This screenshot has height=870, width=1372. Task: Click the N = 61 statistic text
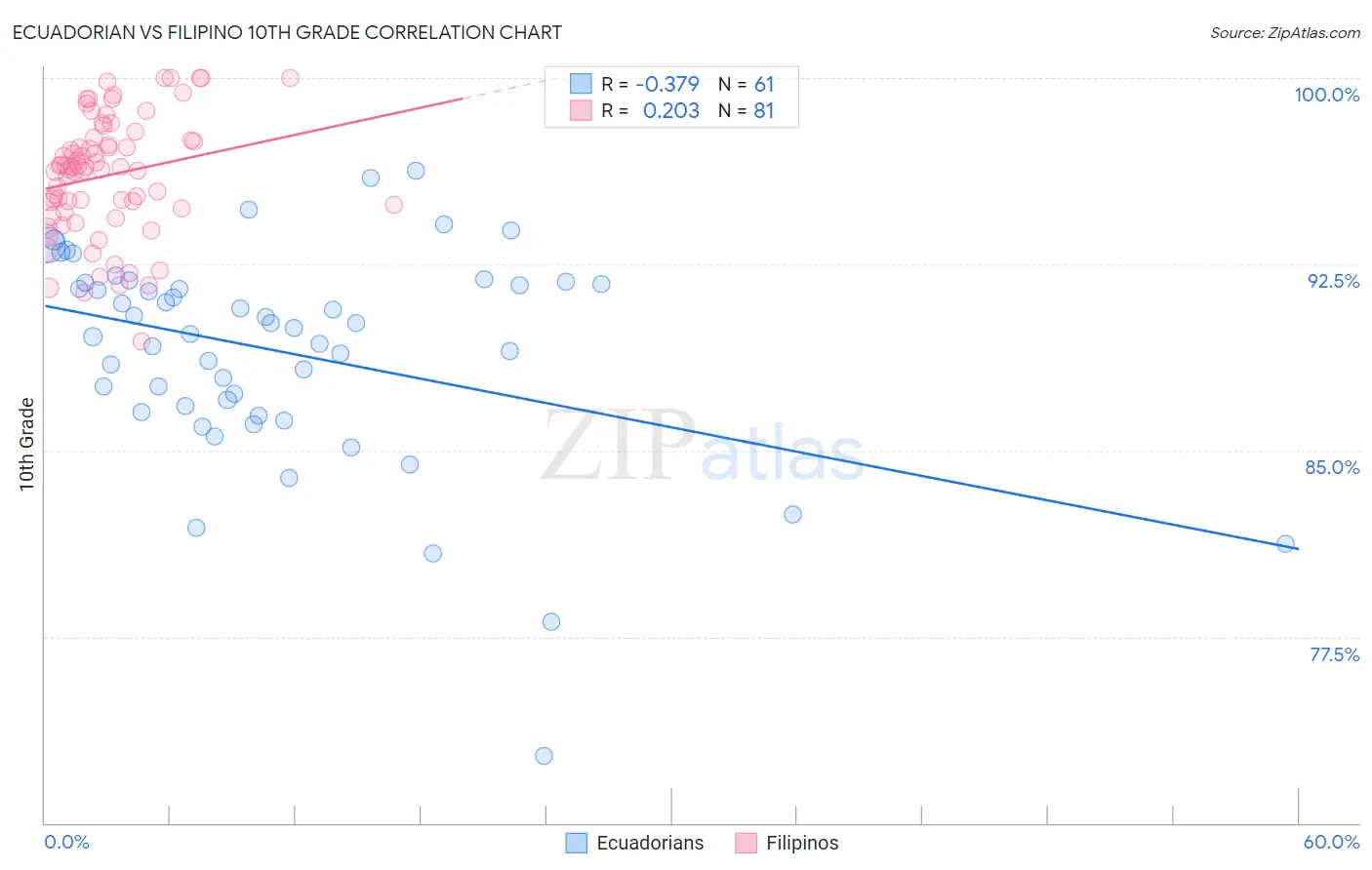[x=747, y=85]
